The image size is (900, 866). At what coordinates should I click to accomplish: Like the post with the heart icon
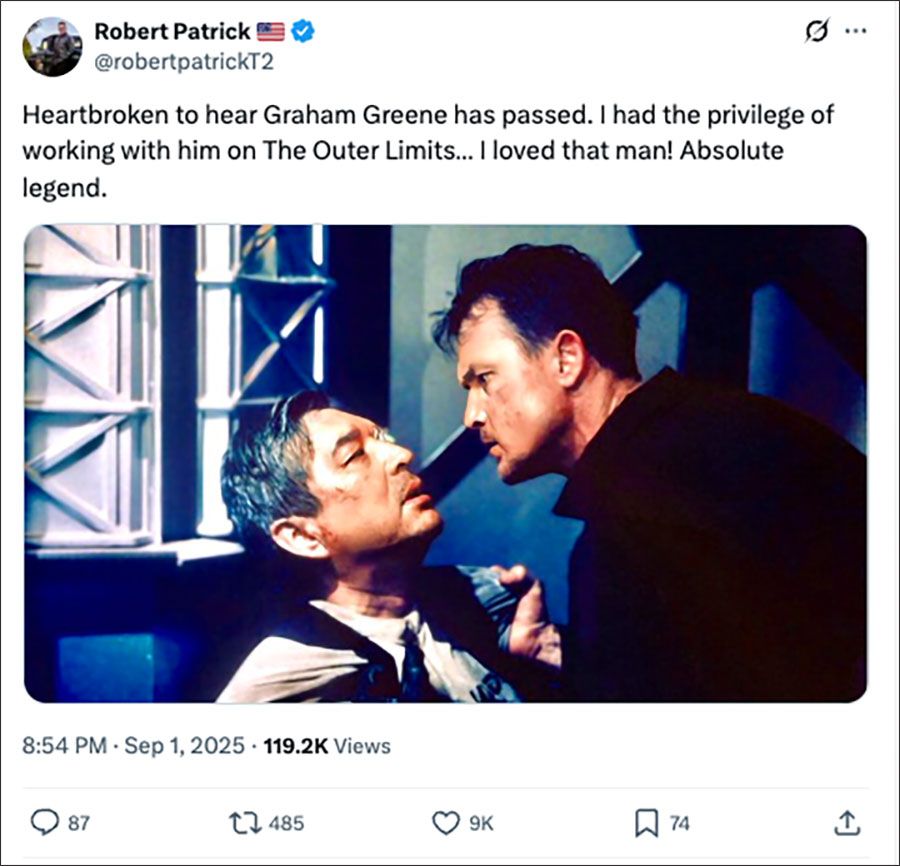pyautogui.click(x=445, y=822)
